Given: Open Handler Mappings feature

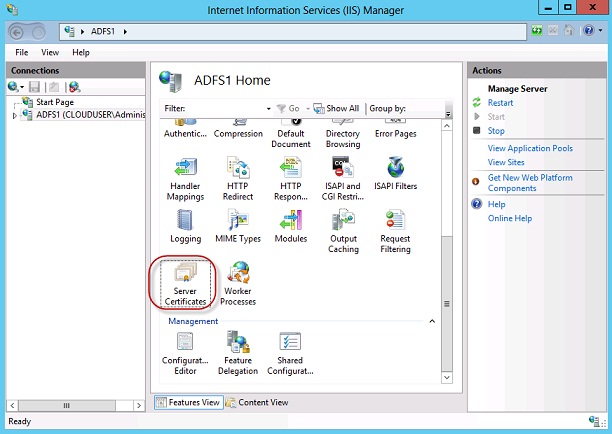Looking at the screenshot, I should click(185, 179).
